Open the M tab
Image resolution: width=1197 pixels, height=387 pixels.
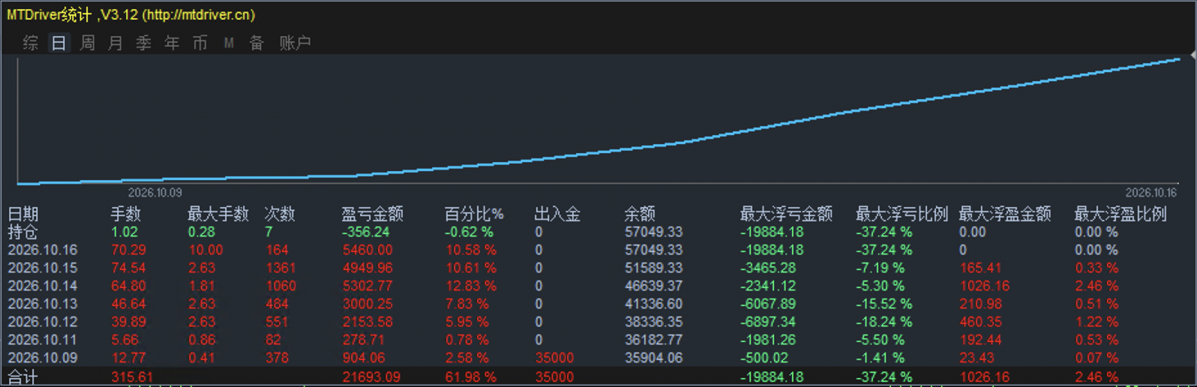[228, 44]
